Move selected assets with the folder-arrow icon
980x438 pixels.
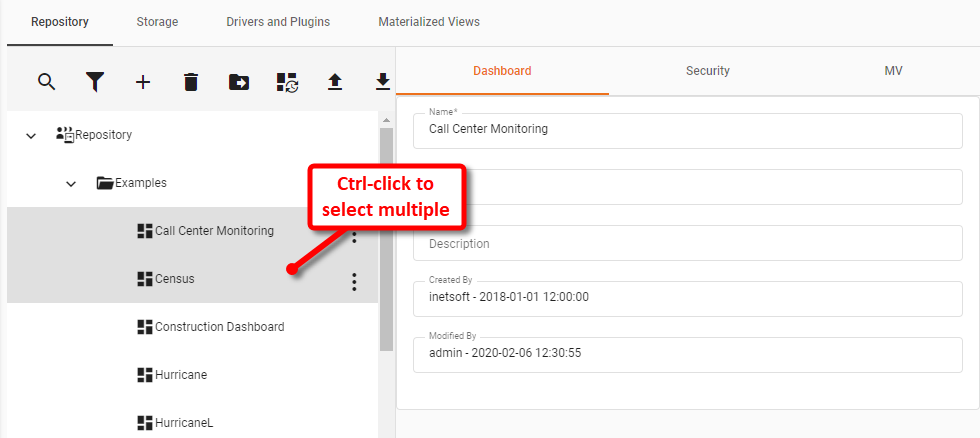point(239,82)
